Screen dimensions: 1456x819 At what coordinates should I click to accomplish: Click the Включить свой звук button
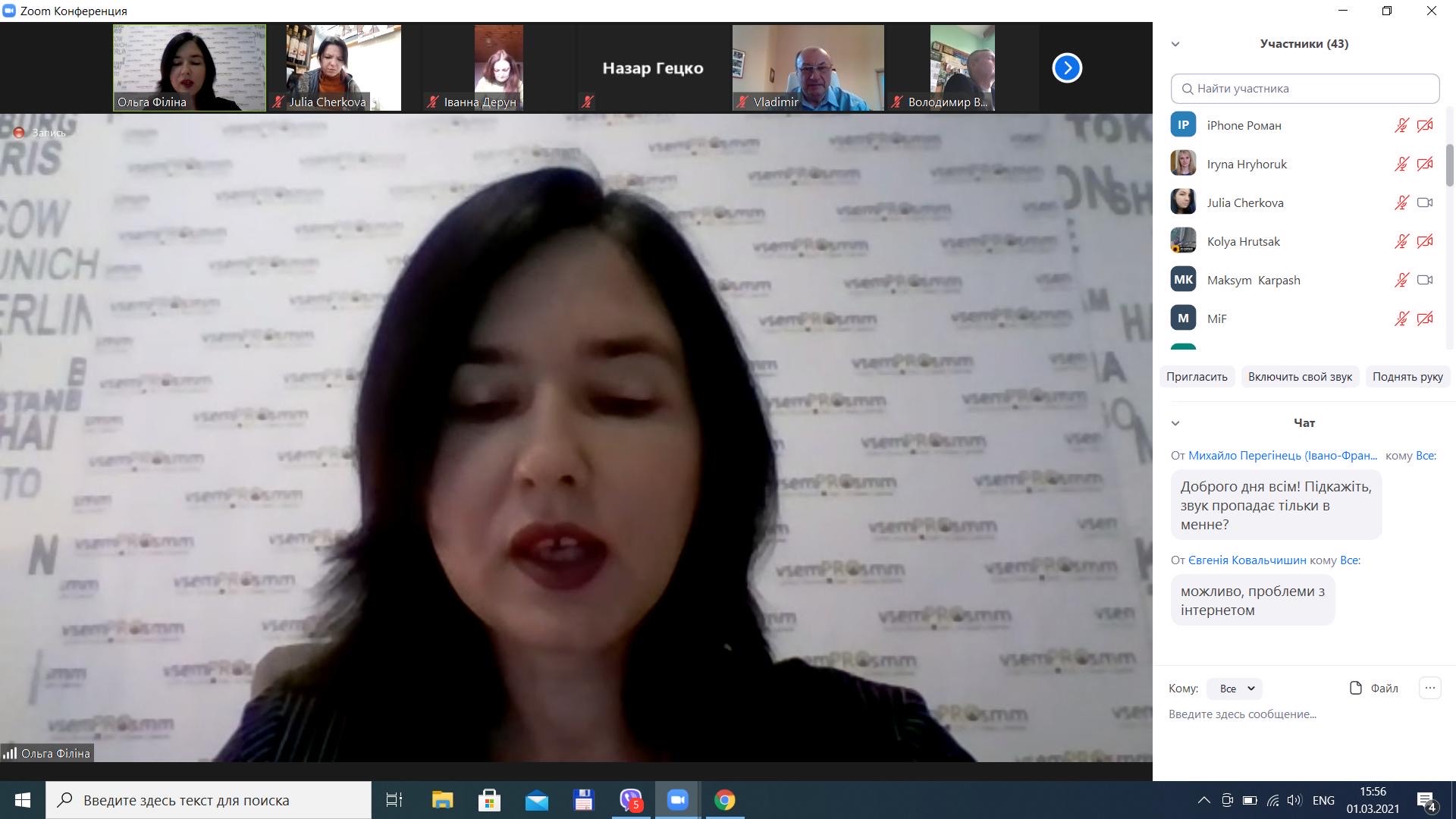[x=1300, y=377]
